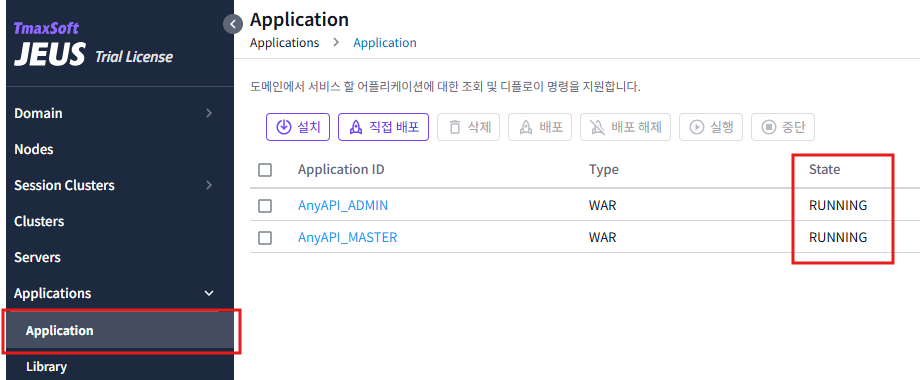Image resolution: width=920 pixels, height=380 pixels.
Task: Click the TmaxSoft JEUS logo
Action: (x=50, y=45)
